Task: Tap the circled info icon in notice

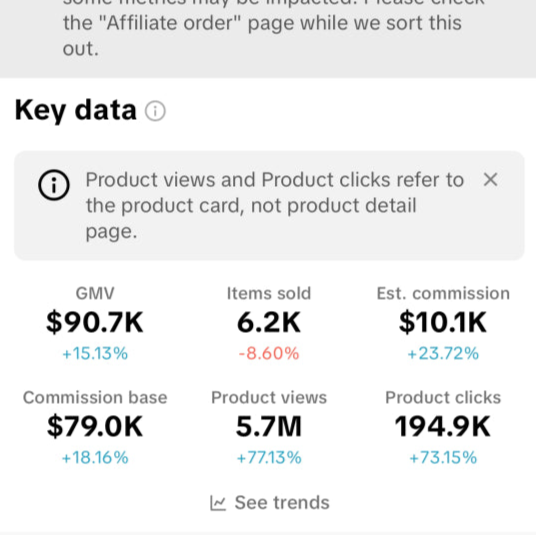Action: (x=54, y=185)
